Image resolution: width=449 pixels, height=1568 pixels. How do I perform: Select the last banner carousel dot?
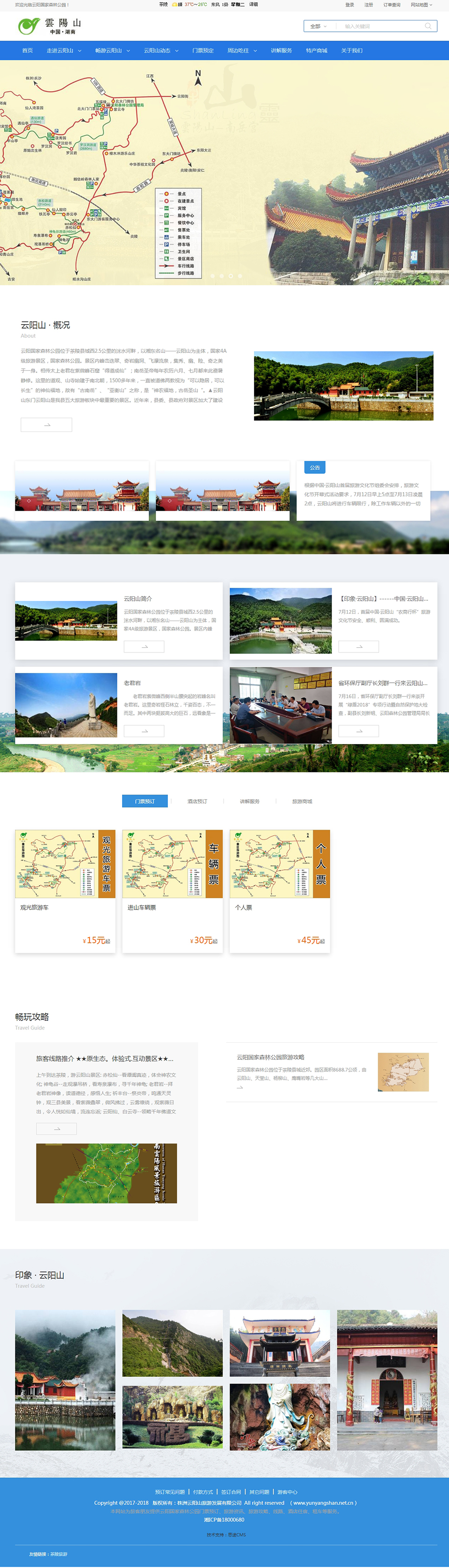(x=240, y=276)
